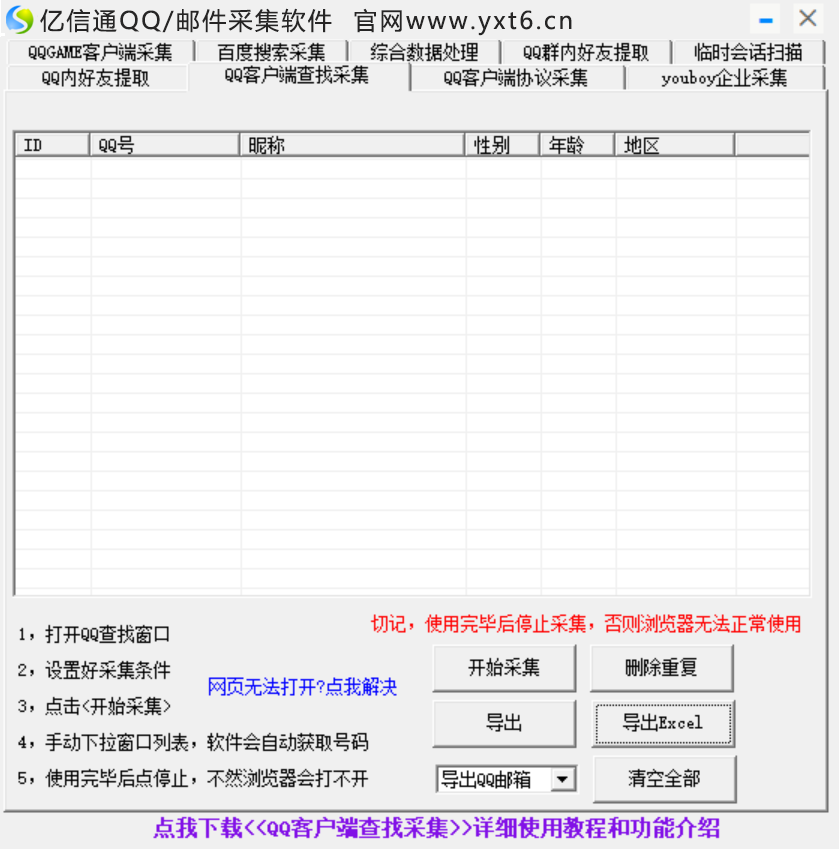Click the 网页无法打开?点我解决 link
840x849 pixels.
[302, 687]
